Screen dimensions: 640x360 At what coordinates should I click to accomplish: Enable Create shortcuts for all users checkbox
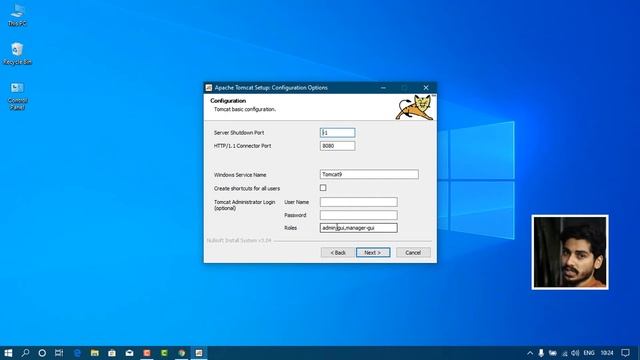click(x=323, y=188)
